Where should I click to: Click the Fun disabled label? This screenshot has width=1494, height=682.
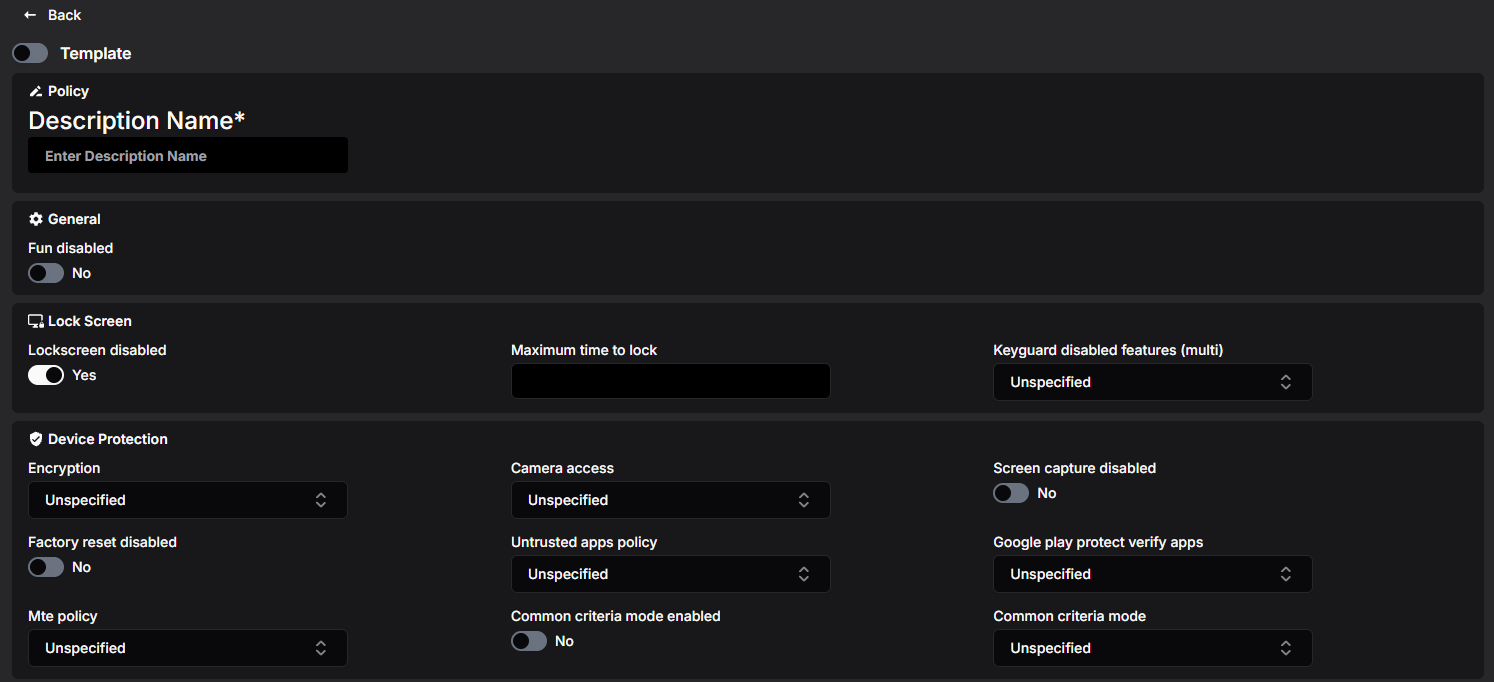(x=71, y=248)
